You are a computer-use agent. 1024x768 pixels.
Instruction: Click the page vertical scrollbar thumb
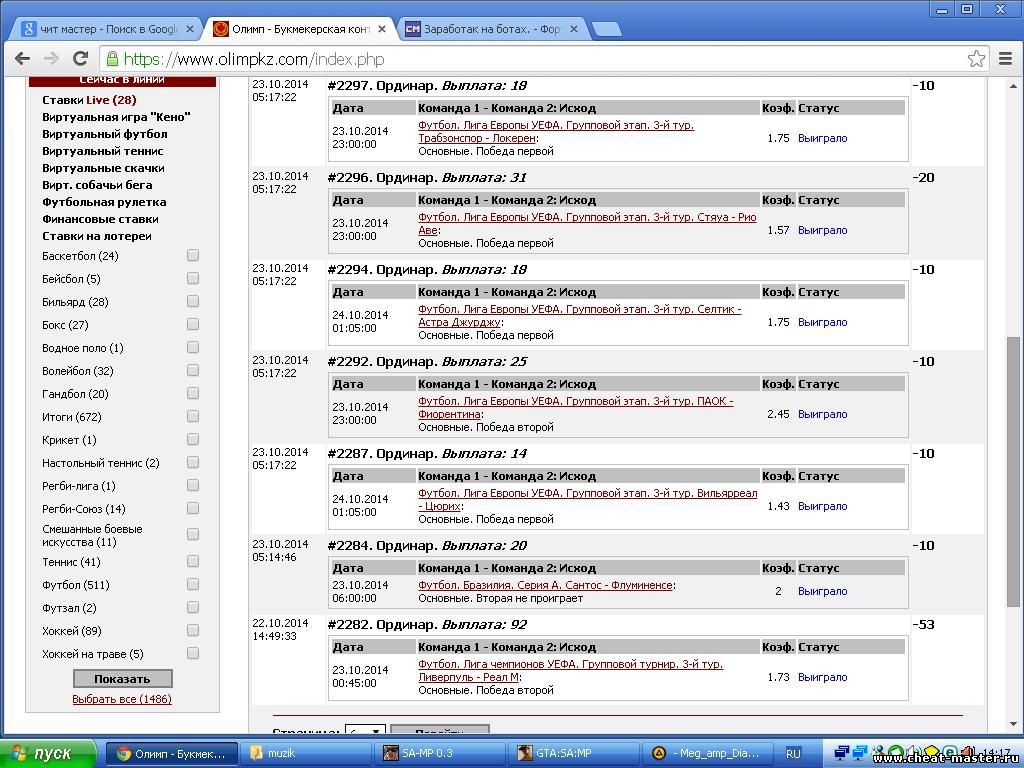pos(1013,470)
